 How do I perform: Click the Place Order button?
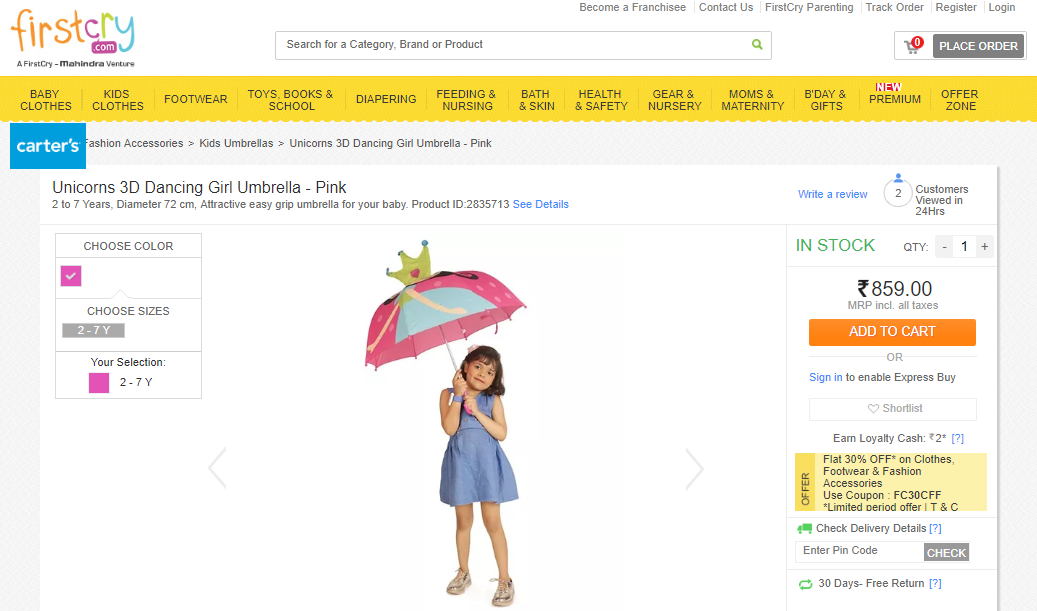(x=978, y=46)
